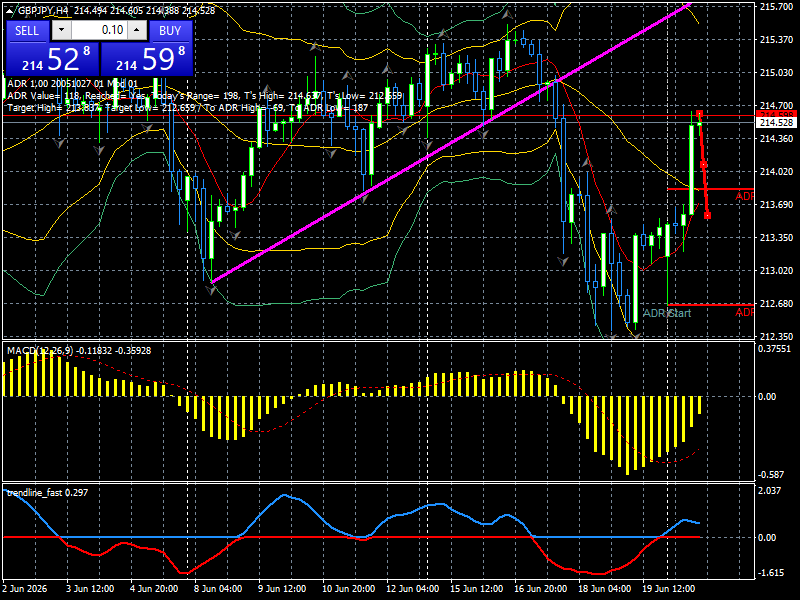Click the ADR Value= 118 info line
This screenshot has width=800, height=600.
[205, 96]
